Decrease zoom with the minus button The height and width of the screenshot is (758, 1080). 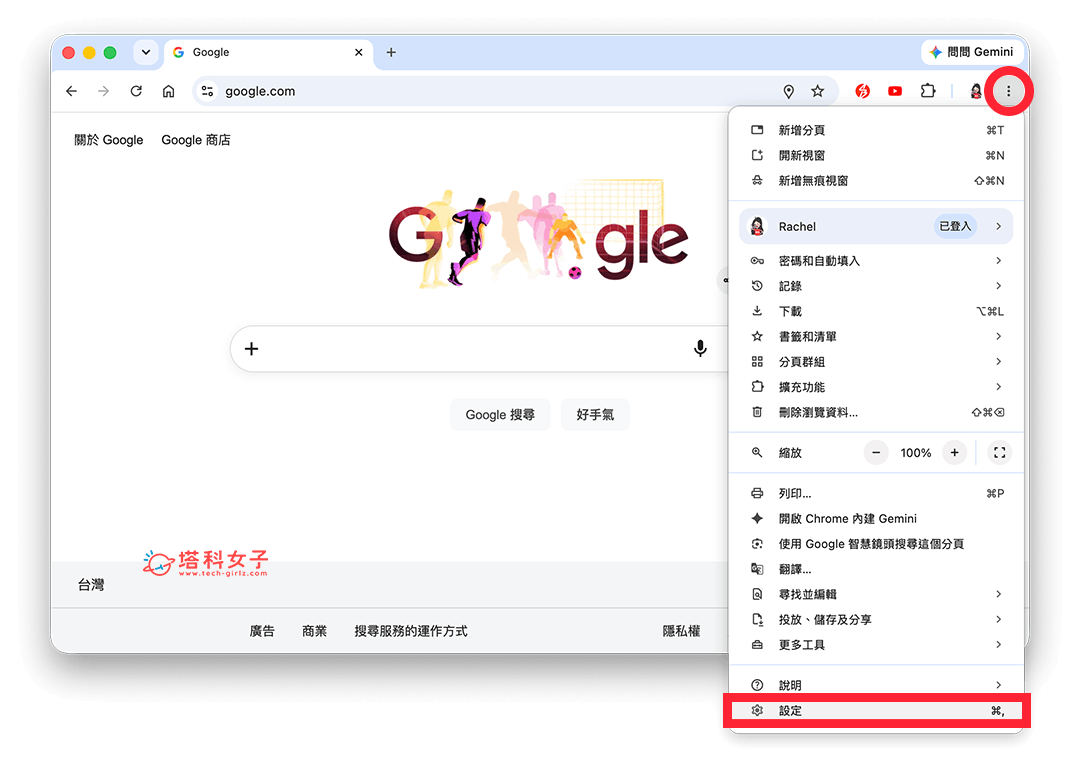coord(876,452)
